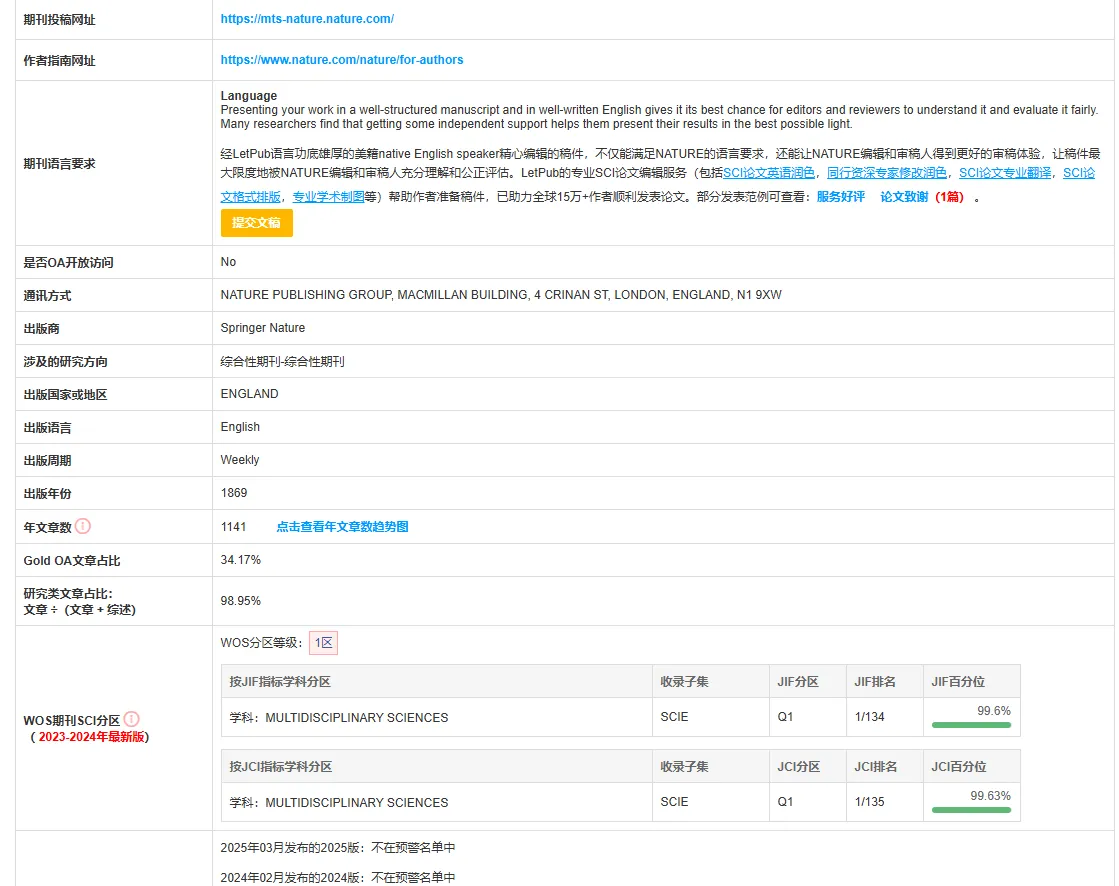The image size is (1119, 886).
Task: View the 点击查看年文章数趋势图 trend chart link
Action: pyautogui.click(x=342, y=527)
